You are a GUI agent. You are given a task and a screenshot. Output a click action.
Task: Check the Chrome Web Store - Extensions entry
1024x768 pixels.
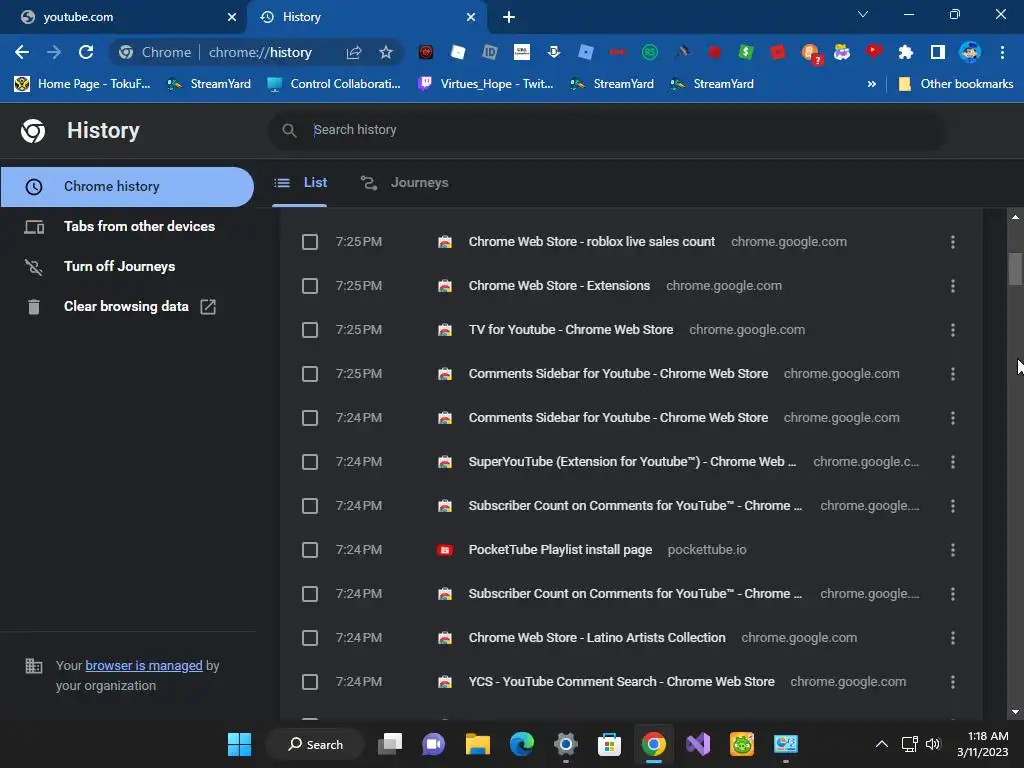click(x=310, y=286)
